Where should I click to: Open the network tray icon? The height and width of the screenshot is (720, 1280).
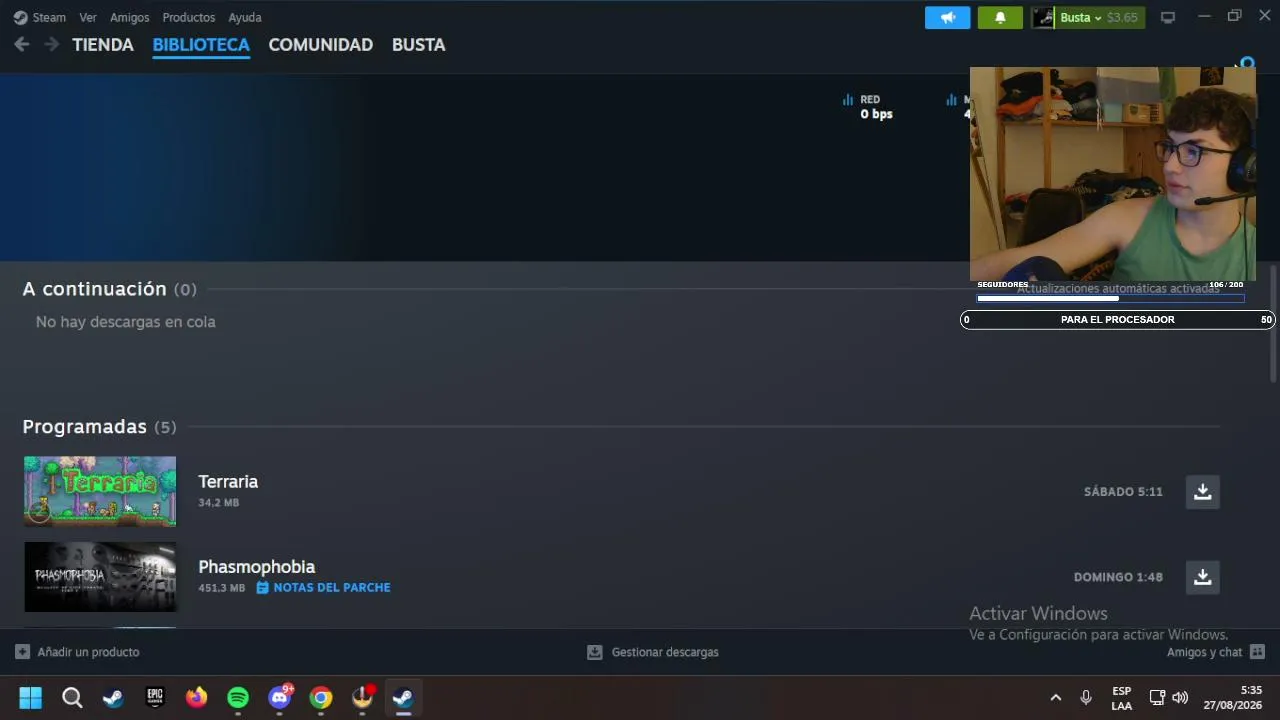click(x=1157, y=697)
